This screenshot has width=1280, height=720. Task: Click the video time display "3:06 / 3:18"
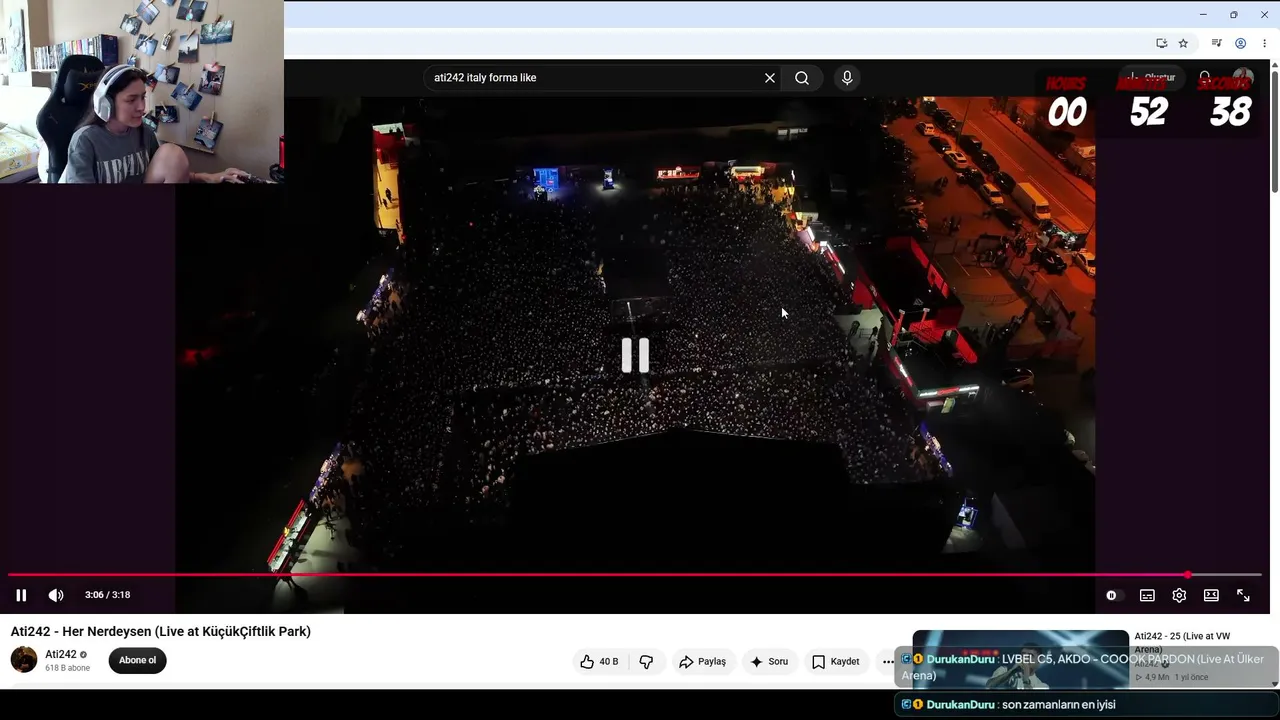107,595
